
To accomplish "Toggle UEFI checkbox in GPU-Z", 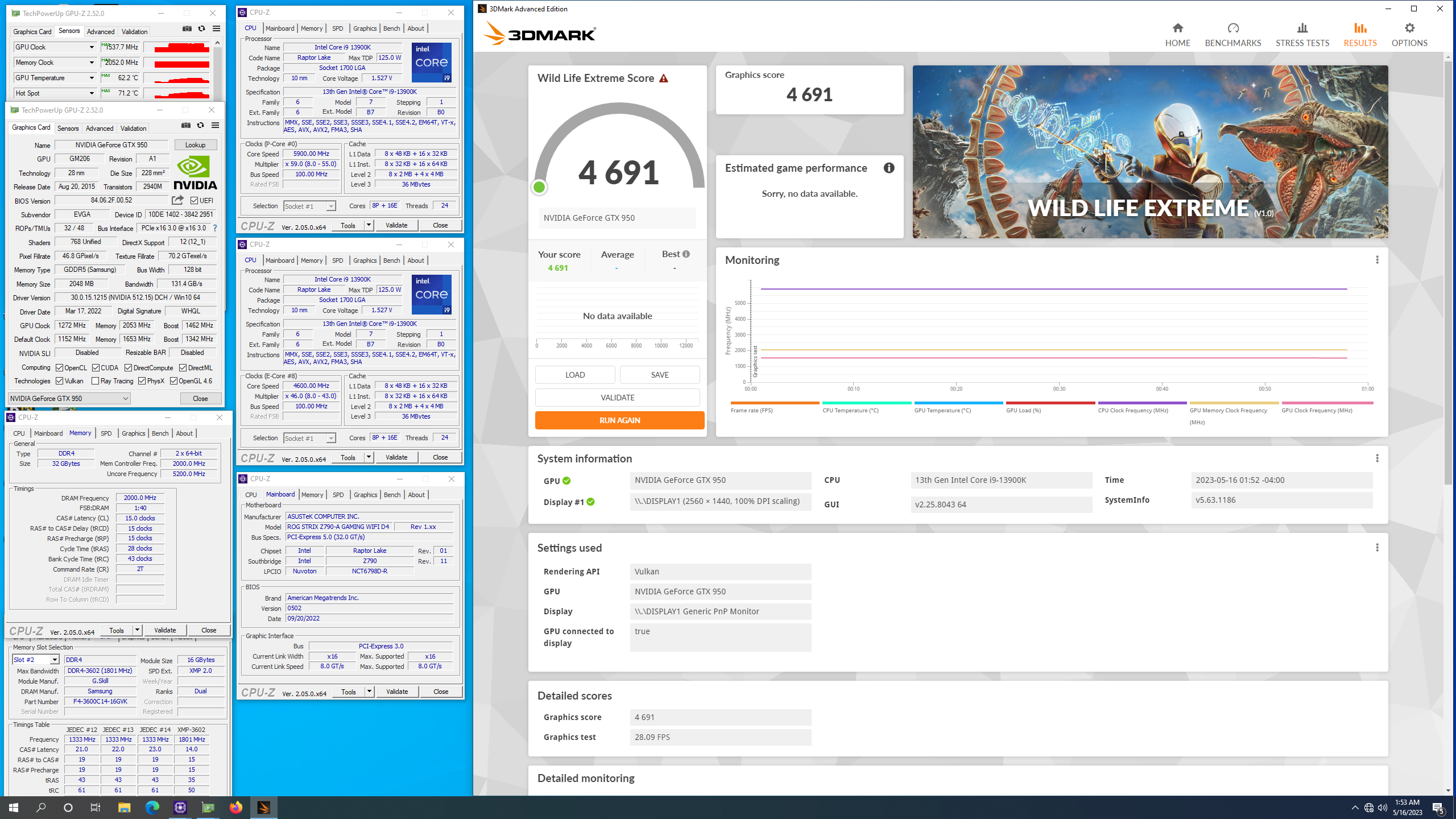I will click(194, 201).
